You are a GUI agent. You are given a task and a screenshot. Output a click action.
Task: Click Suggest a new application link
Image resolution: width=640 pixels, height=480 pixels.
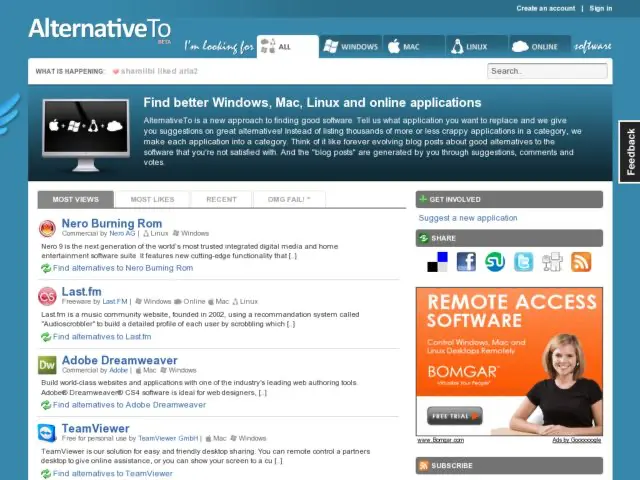(468, 218)
